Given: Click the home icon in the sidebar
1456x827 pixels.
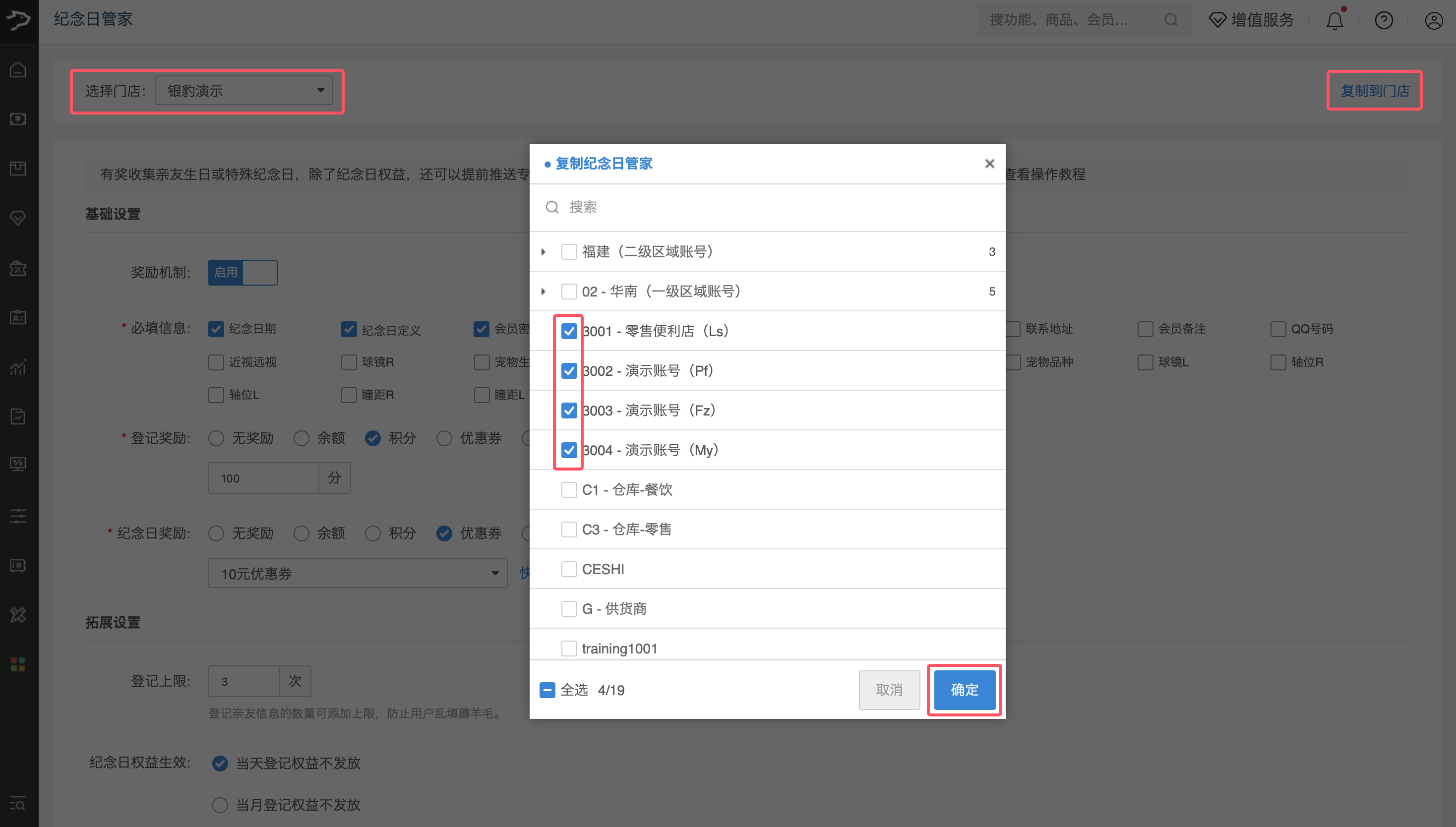Looking at the screenshot, I should click(18, 70).
